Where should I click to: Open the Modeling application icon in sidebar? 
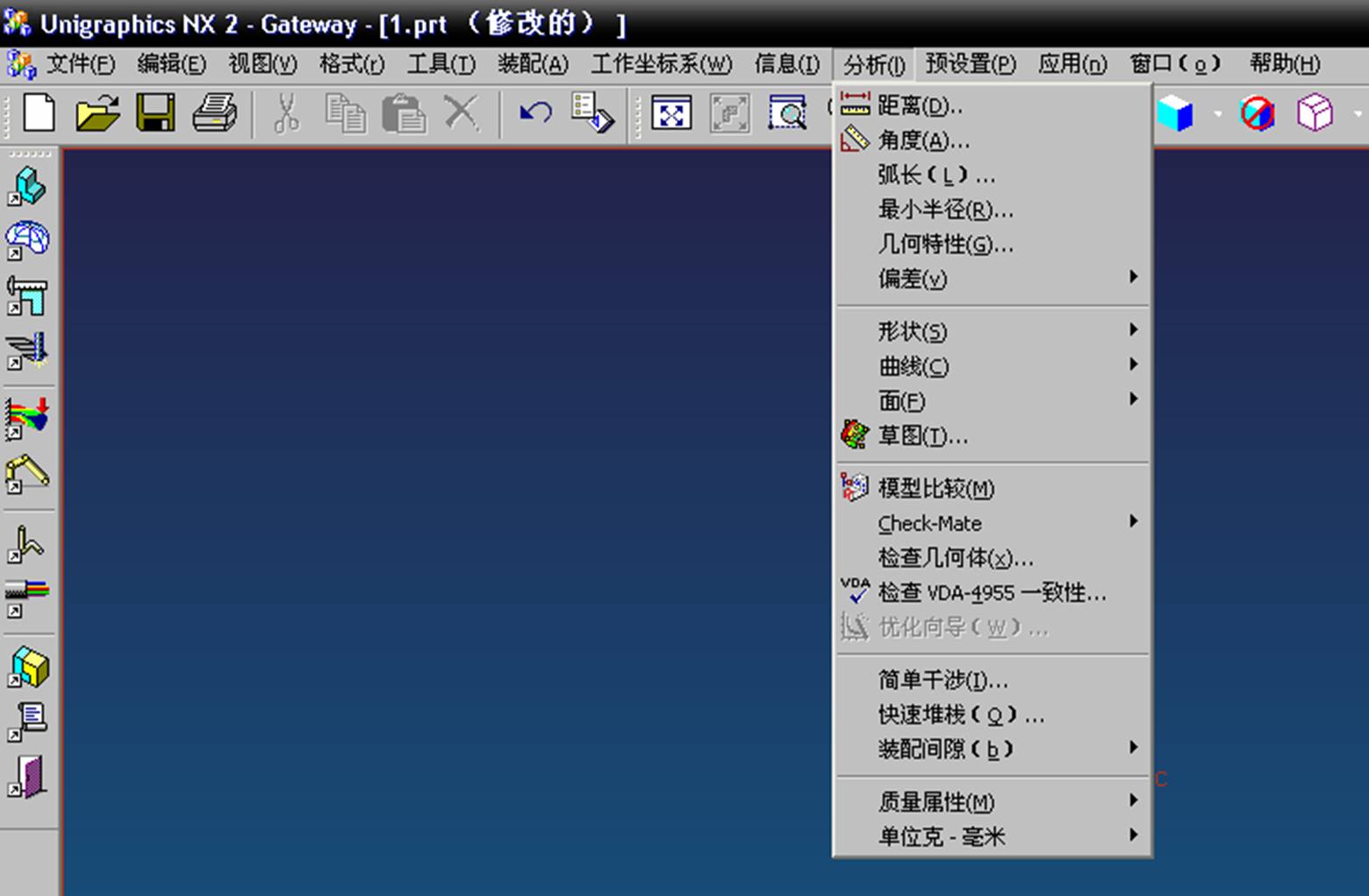28,186
